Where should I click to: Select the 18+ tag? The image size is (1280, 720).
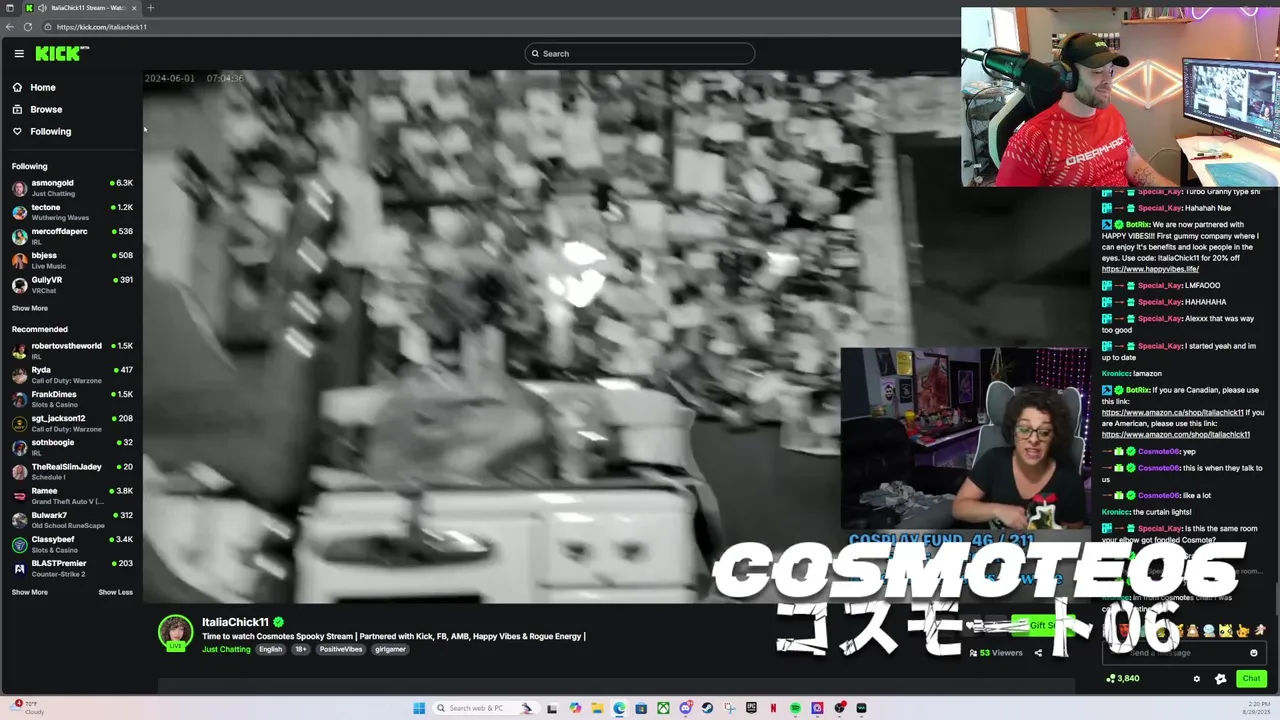[x=301, y=649]
